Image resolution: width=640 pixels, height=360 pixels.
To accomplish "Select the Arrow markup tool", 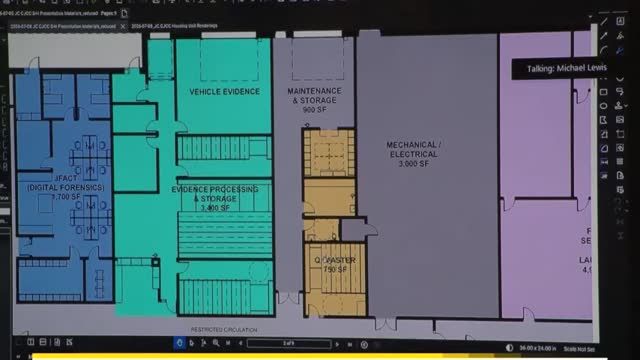I will click(604, 36).
